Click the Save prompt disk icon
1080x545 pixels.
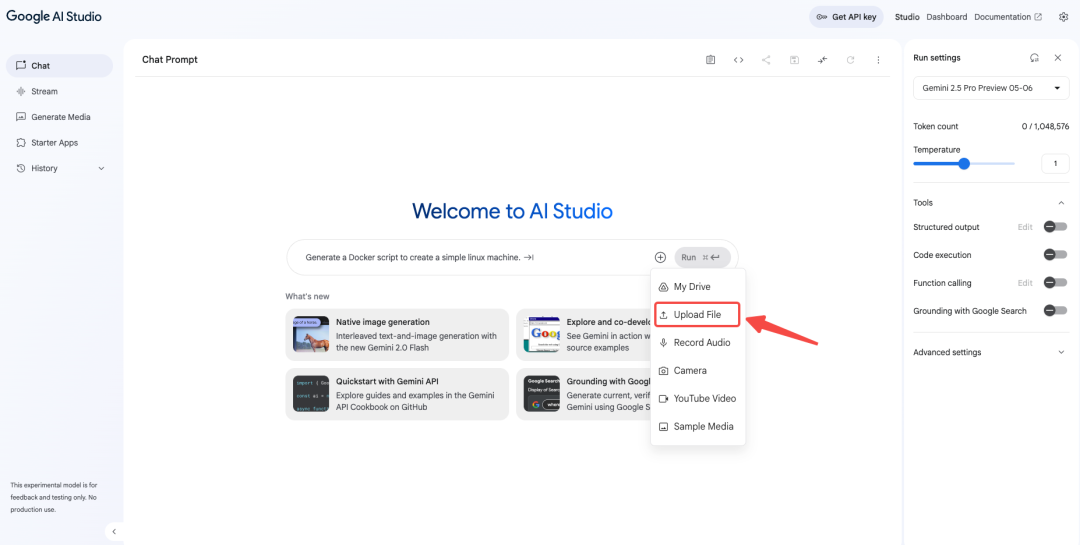(794, 60)
